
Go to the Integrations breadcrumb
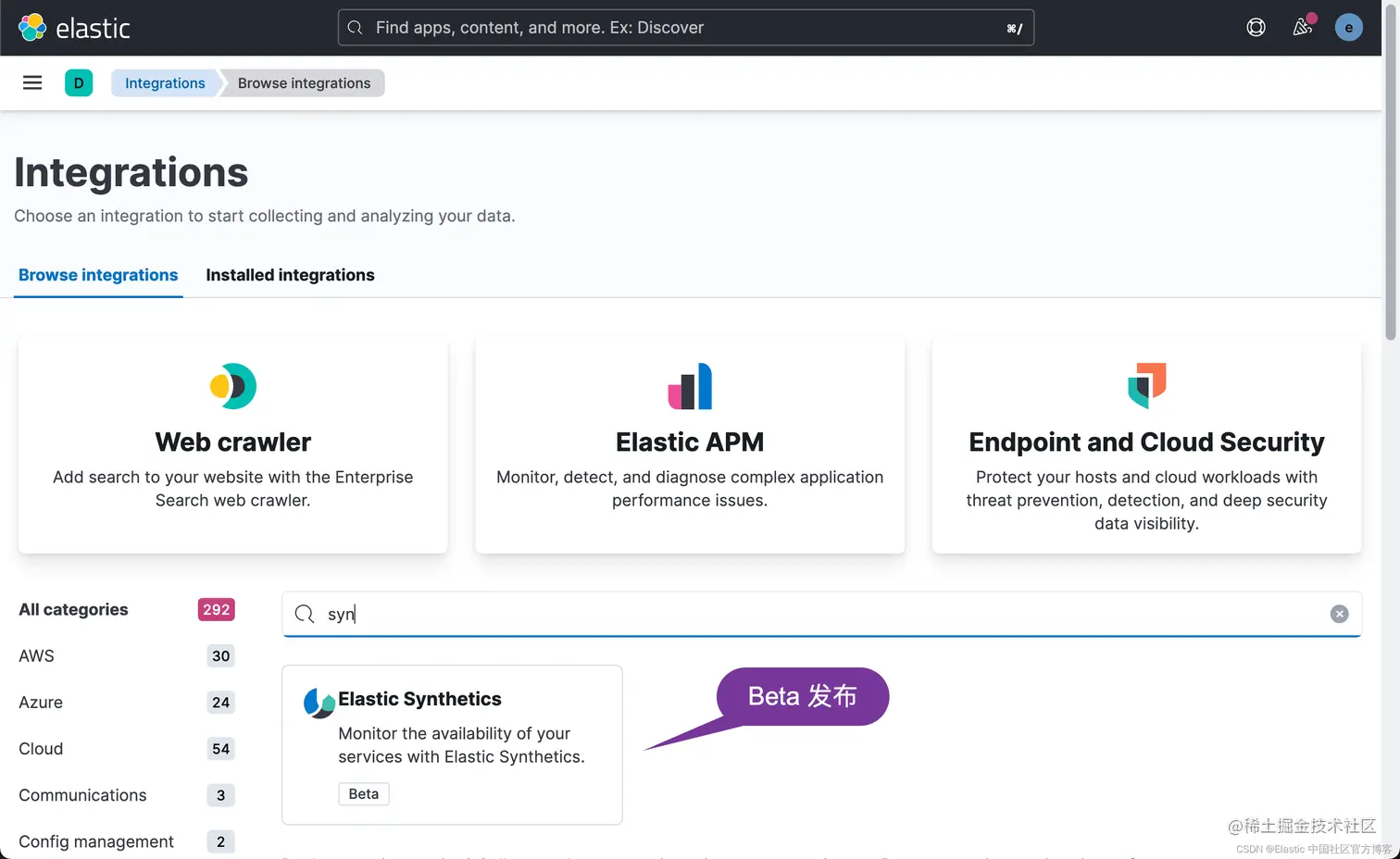(165, 83)
